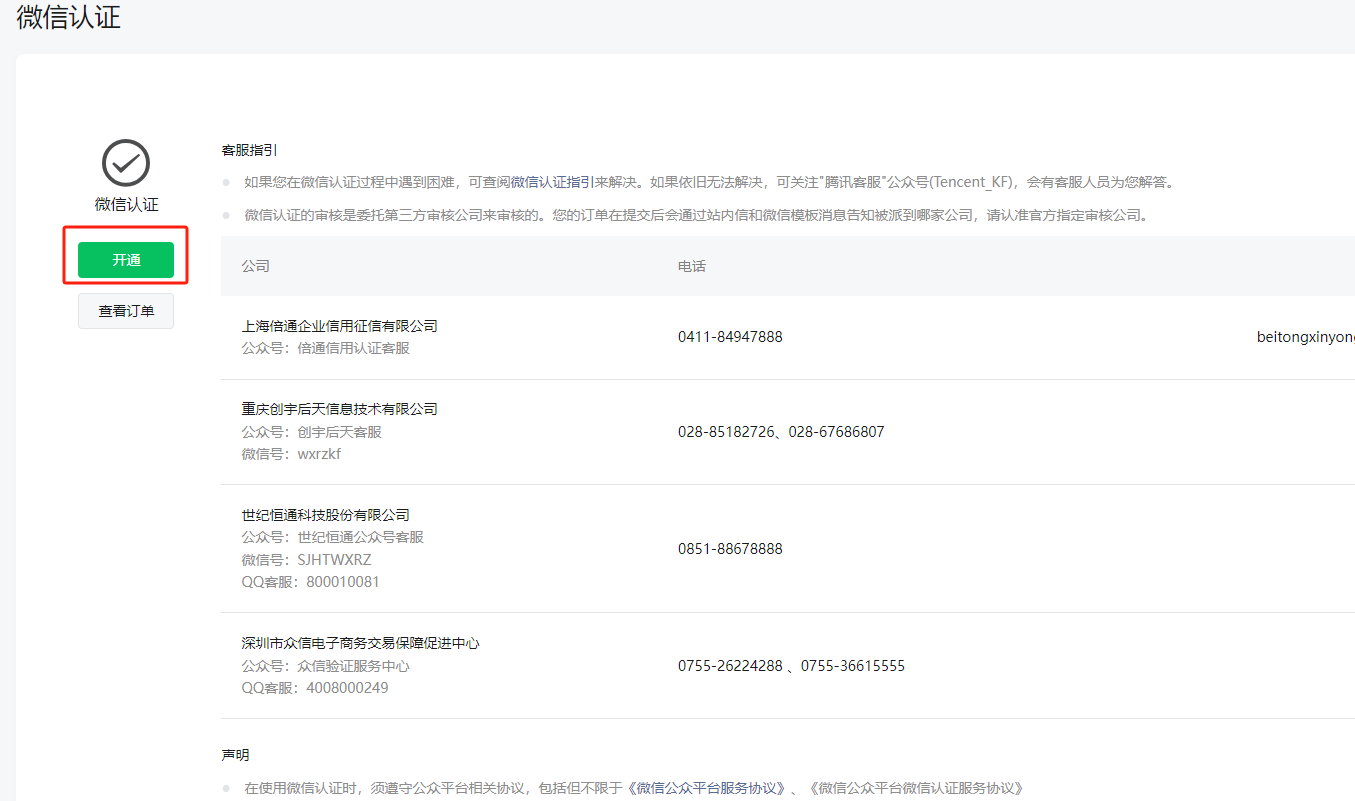Open the 查看订单 button
This screenshot has height=801, width=1355.
click(x=126, y=311)
